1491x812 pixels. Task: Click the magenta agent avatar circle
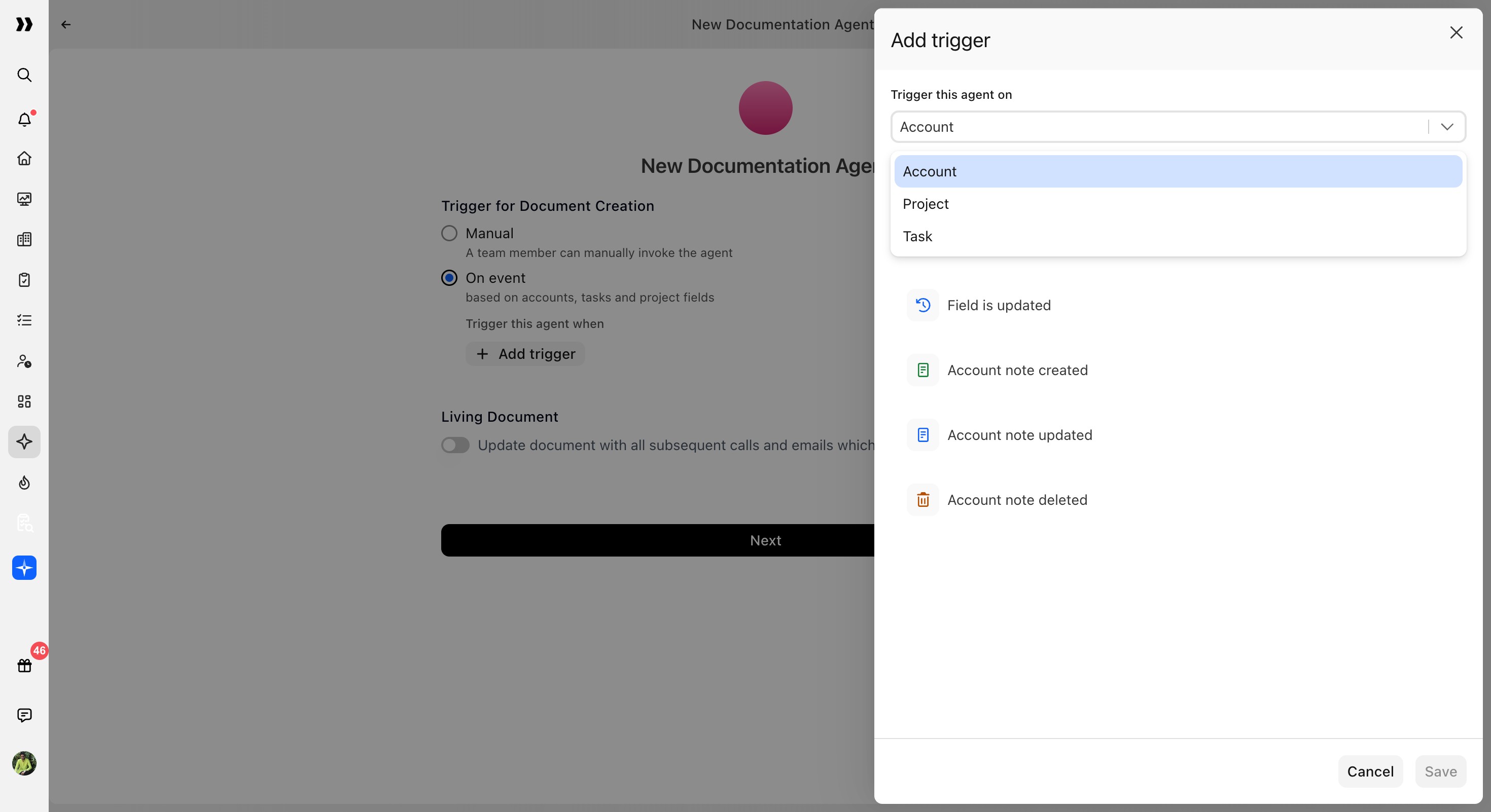coord(765,108)
